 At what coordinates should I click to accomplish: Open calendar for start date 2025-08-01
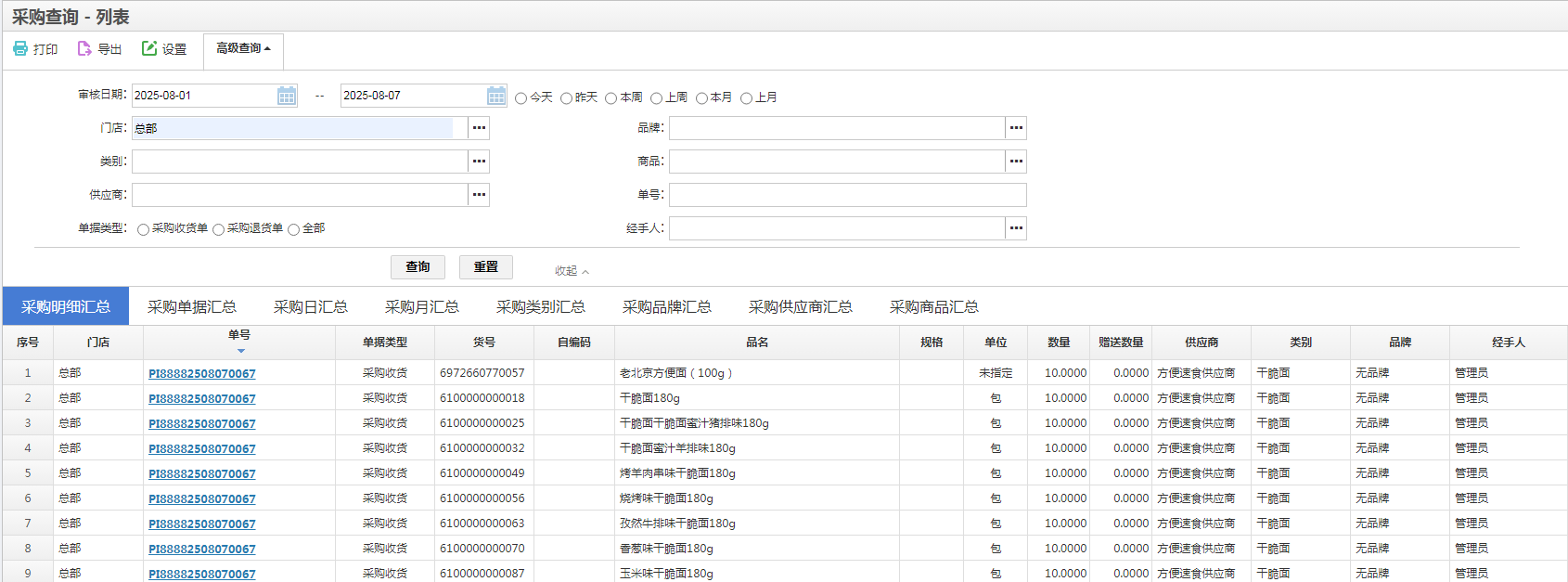pos(287,96)
